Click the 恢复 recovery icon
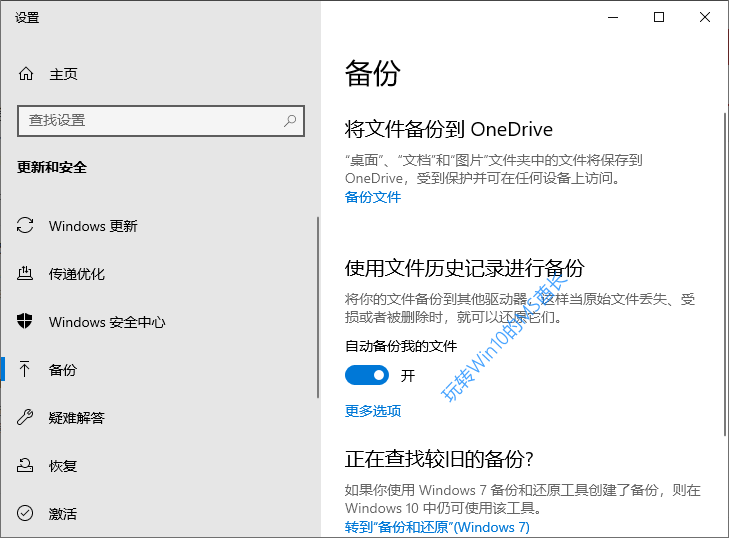Viewport: 729px width, 538px height. click(x=25, y=465)
